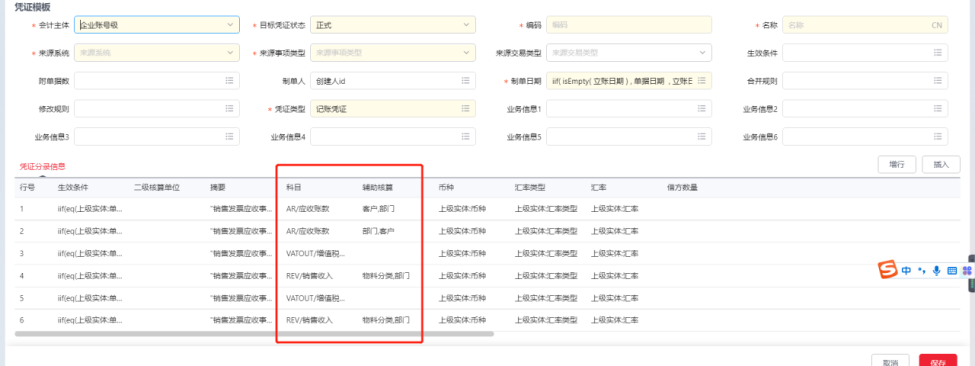Viewport: 975px width, 366px height.
Task: Click the 二级核算单位 column header
Action: (x=157, y=187)
